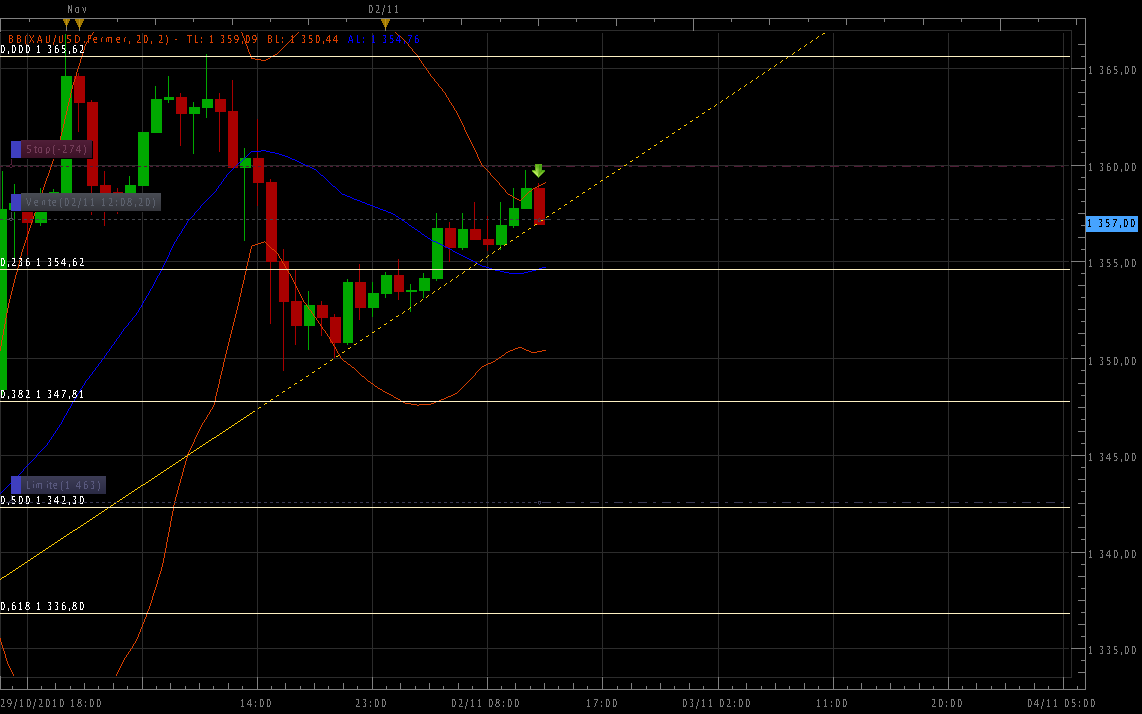
Task: Open the BB(XAU/USD) indicator label
Action: coord(90,39)
